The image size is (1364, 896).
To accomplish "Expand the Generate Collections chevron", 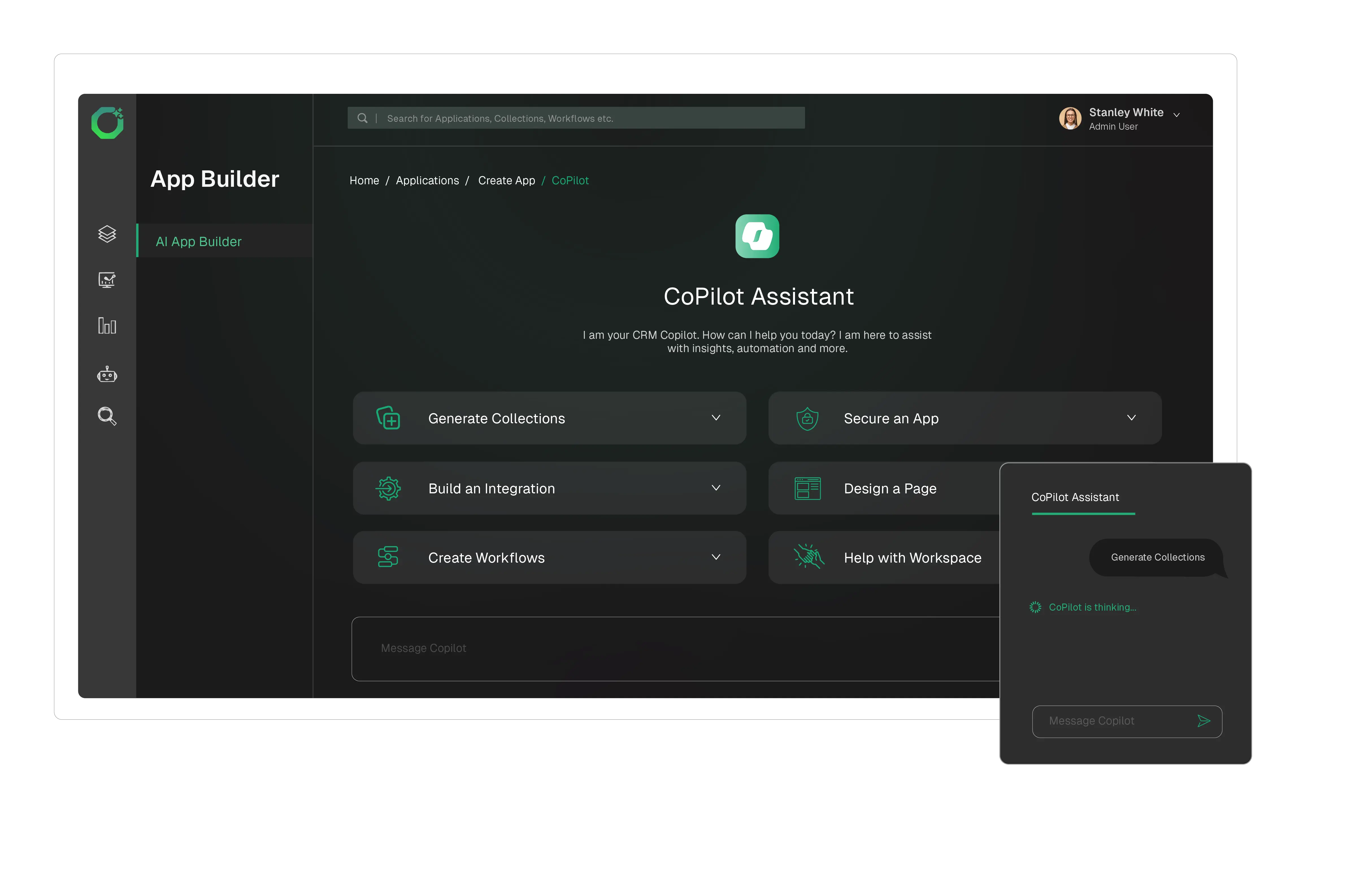I will tap(716, 418).
